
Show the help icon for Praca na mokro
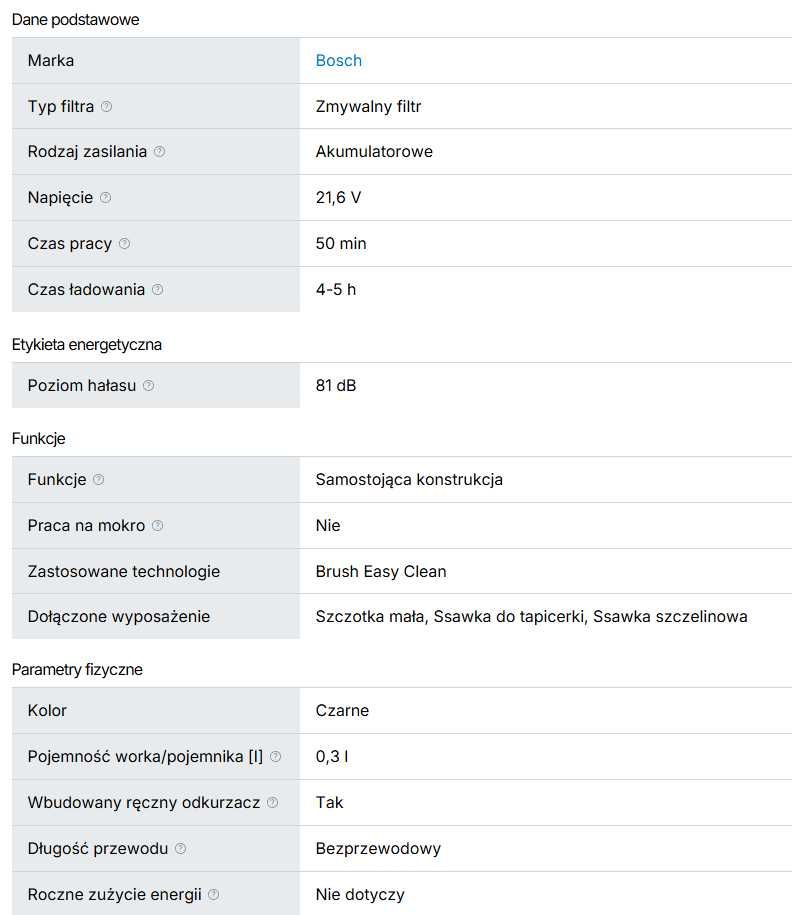158,525
